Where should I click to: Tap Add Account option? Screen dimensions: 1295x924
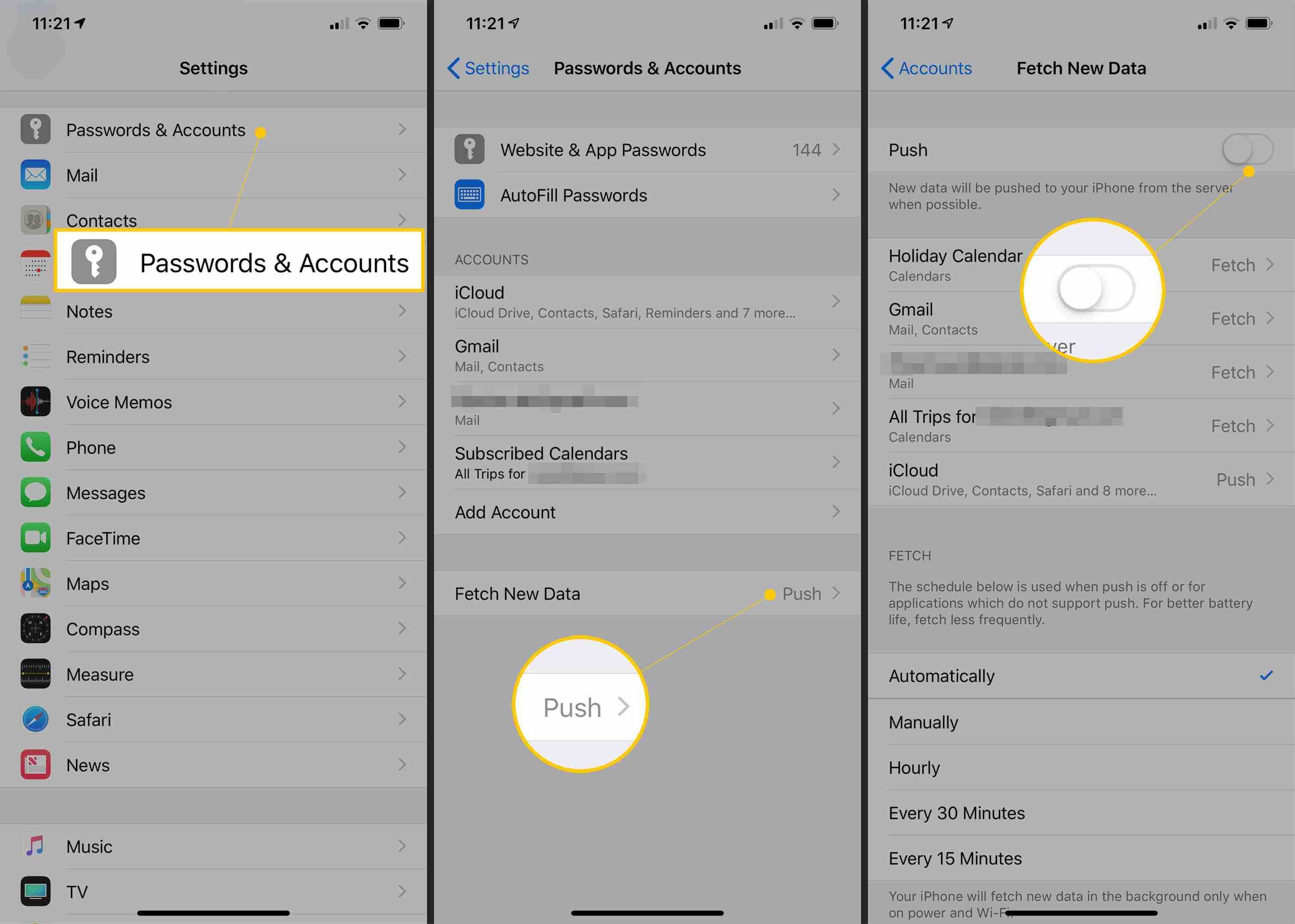coord(648,511)
